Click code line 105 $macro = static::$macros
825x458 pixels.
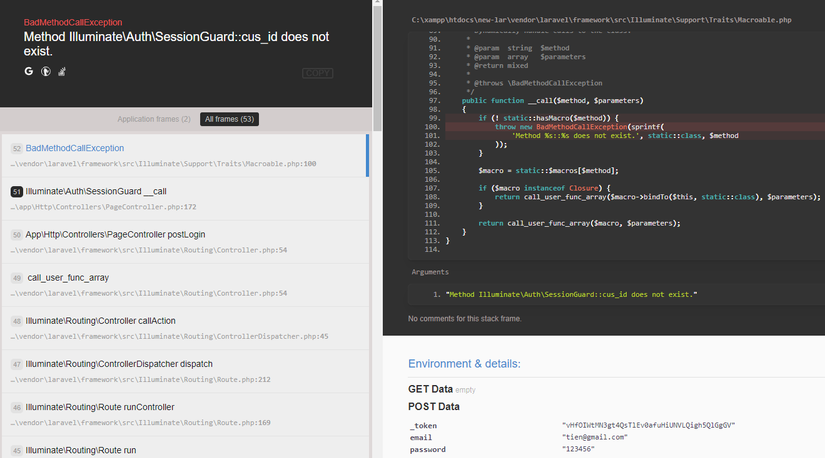pyautogui.click(x=548, y=171)
